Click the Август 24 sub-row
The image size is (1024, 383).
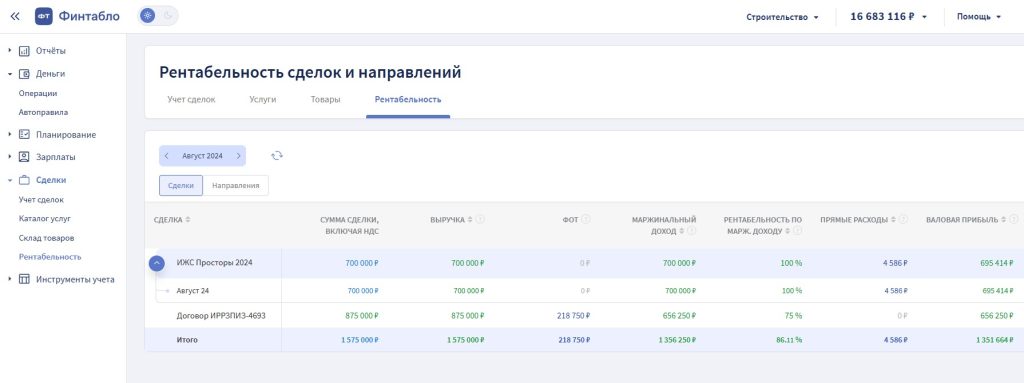[193, 290]
